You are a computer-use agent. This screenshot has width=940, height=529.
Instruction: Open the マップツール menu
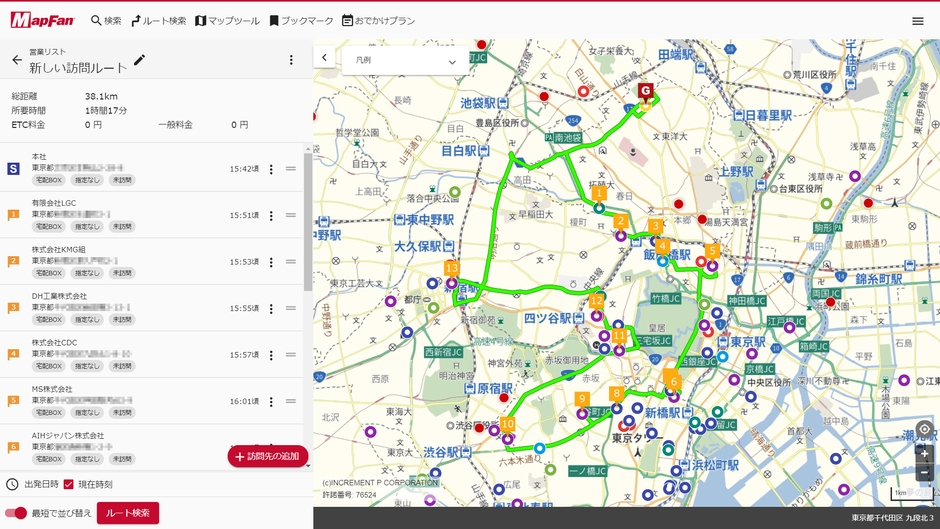click(227, 20)
